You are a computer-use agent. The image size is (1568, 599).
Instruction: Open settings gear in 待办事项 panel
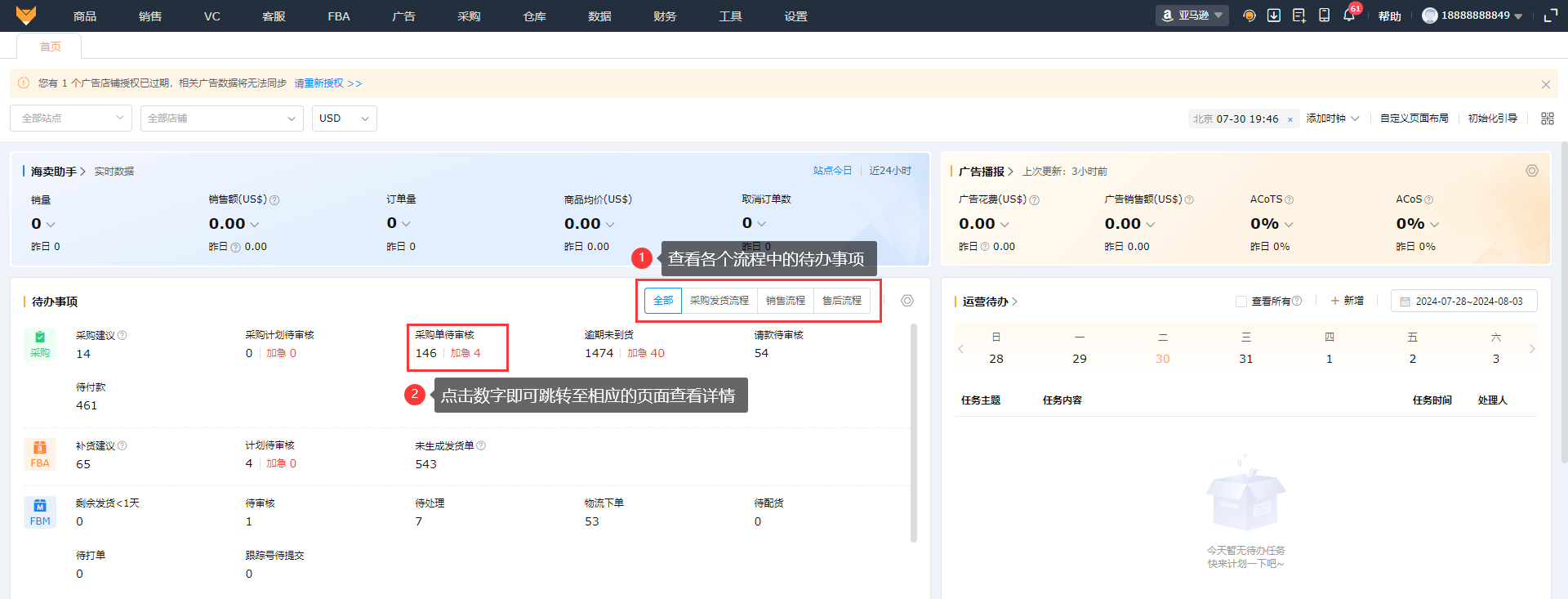pos(906,301)
